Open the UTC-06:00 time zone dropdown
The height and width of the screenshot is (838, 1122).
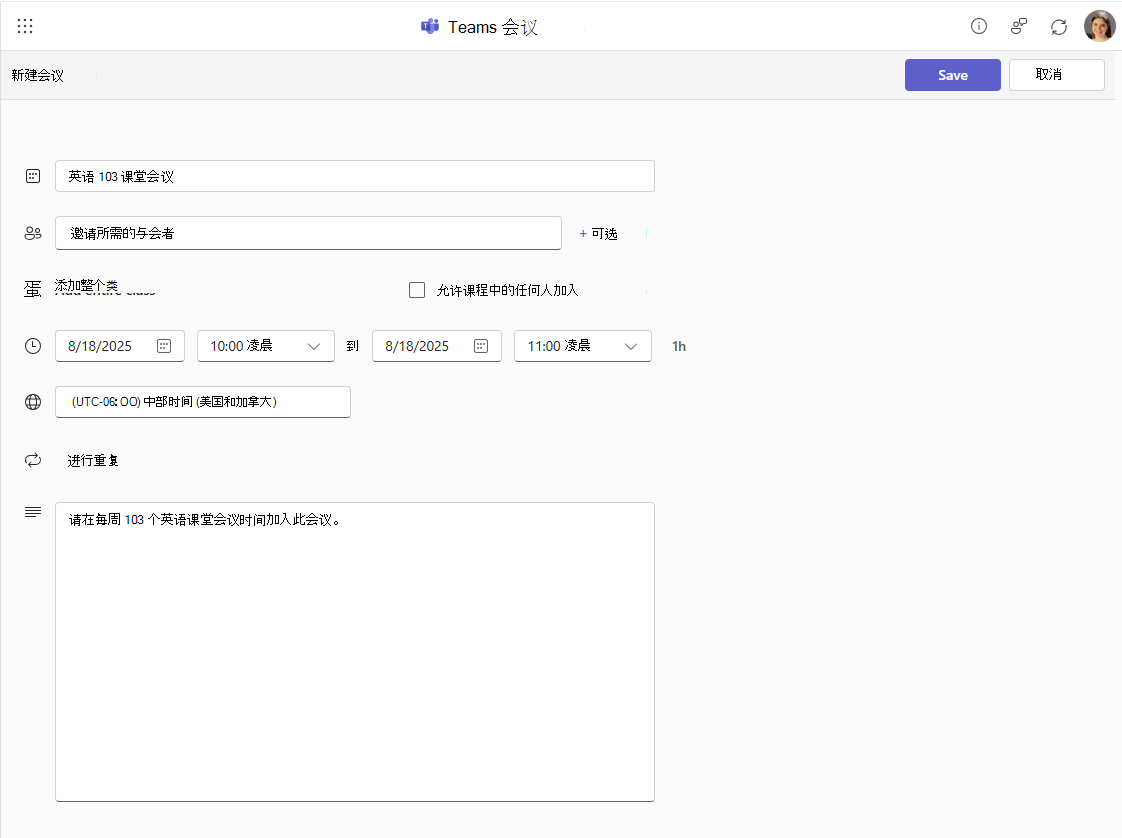(203, 402)
